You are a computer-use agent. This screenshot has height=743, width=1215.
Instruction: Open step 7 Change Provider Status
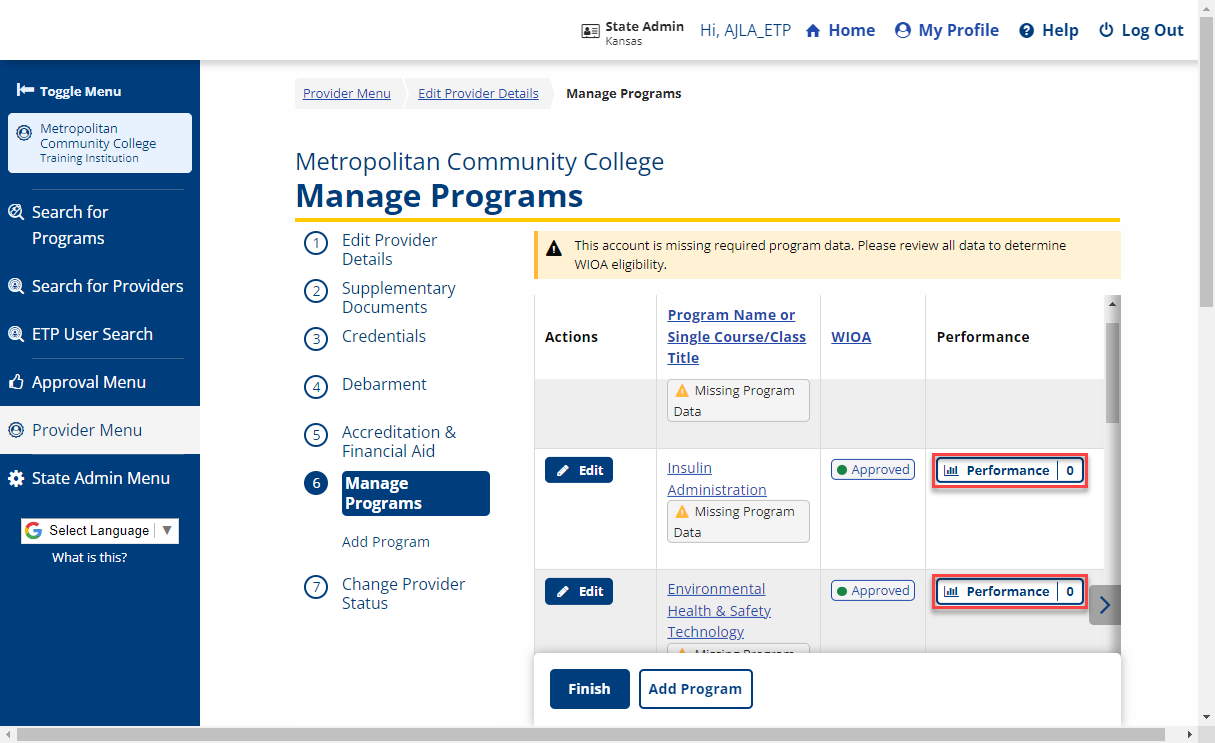coord(403,594)
